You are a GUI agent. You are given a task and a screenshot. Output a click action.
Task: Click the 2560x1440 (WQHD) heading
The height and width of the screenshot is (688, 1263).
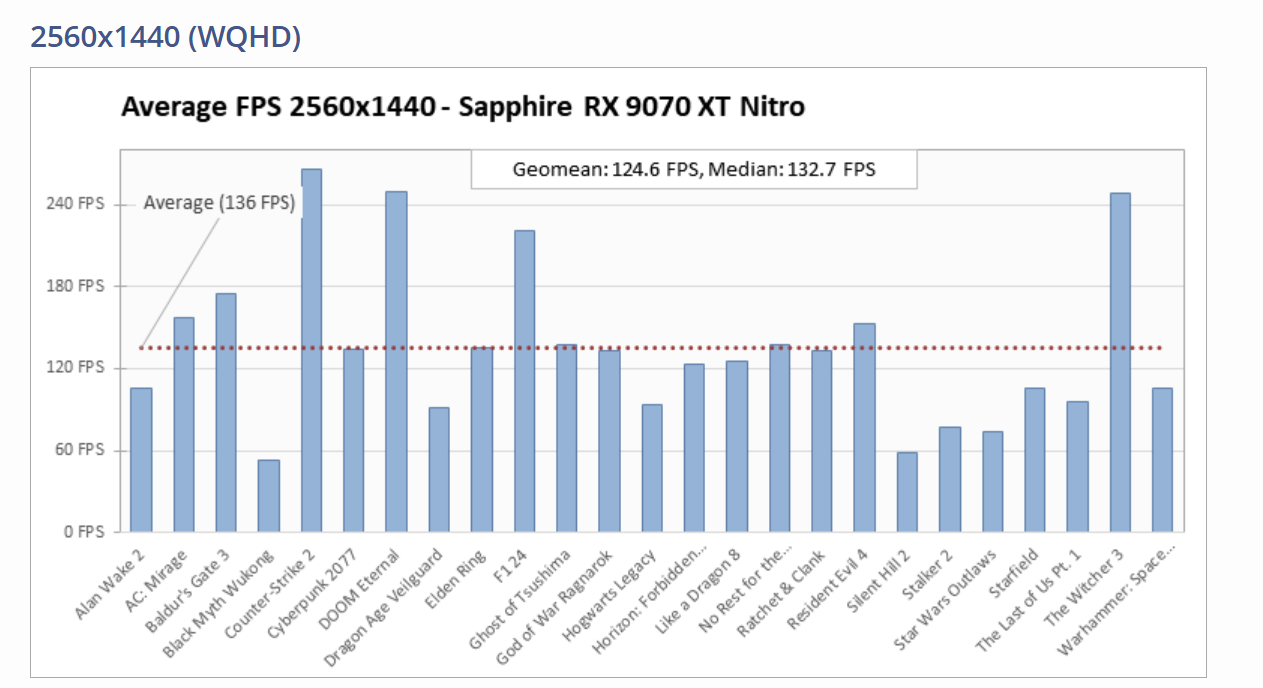coord(166,37)
